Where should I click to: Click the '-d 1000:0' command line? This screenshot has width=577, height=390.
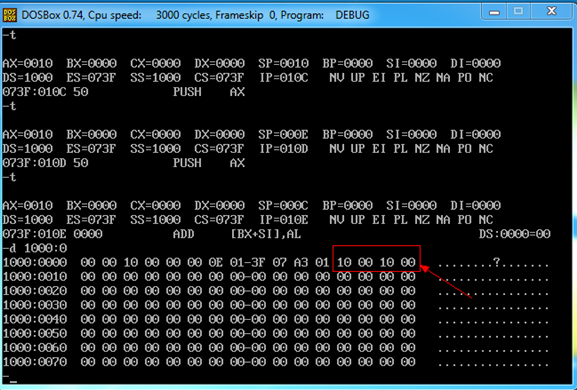[35, 248]
